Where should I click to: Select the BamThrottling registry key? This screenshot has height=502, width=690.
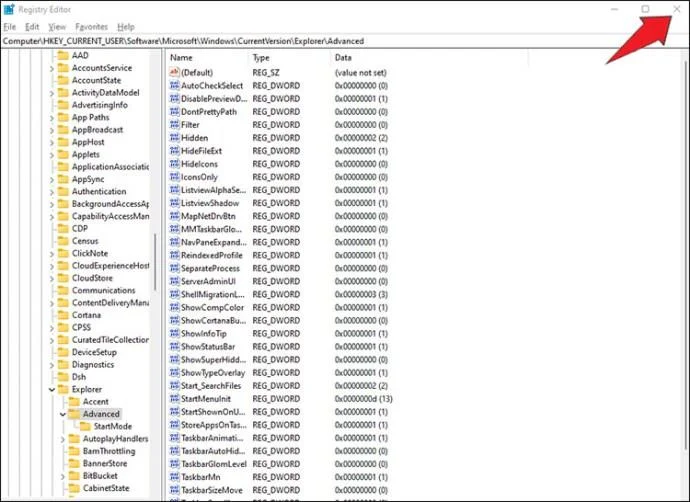click(x=109, y=451)
